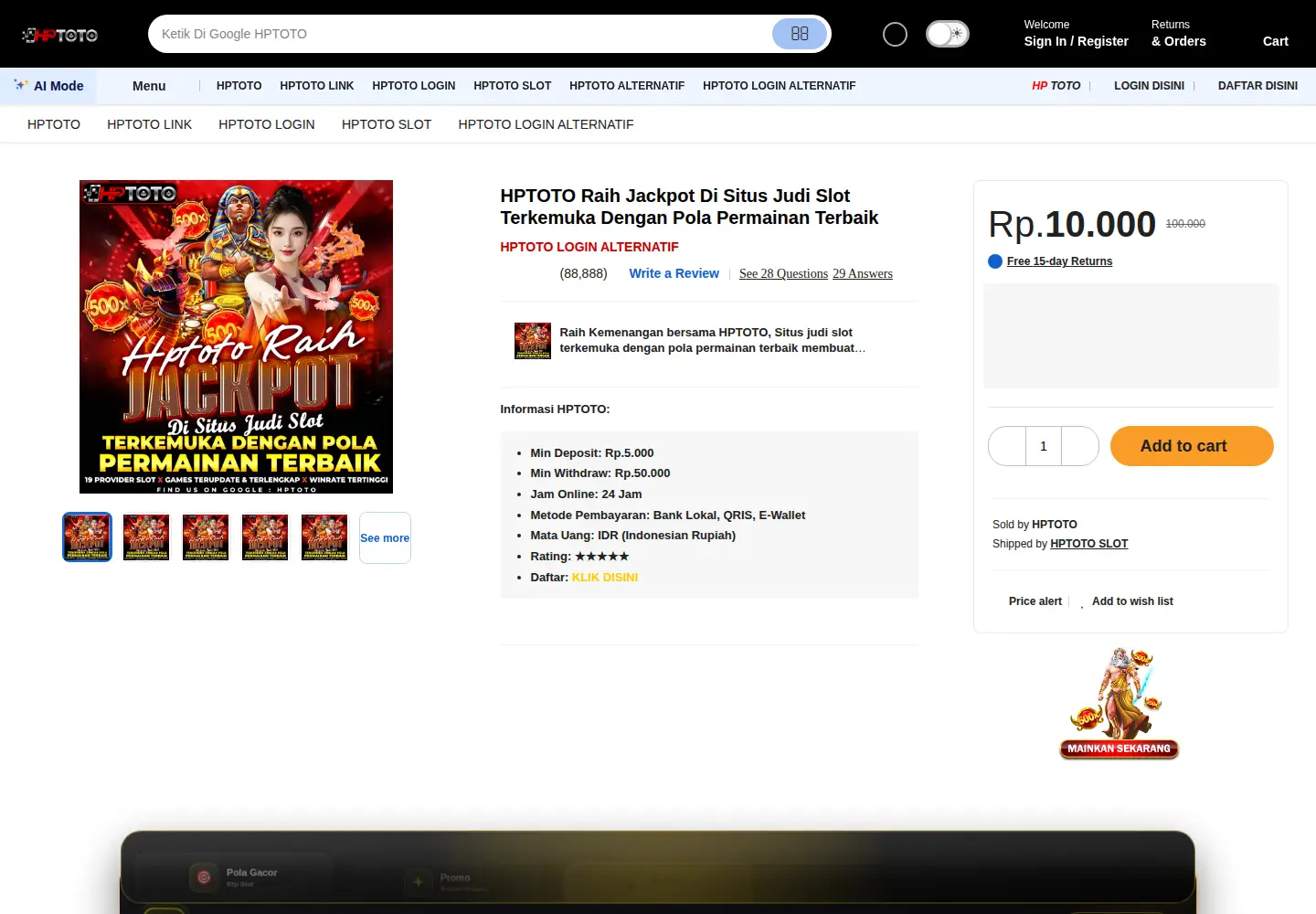Click Price alert

(1035, 601)
